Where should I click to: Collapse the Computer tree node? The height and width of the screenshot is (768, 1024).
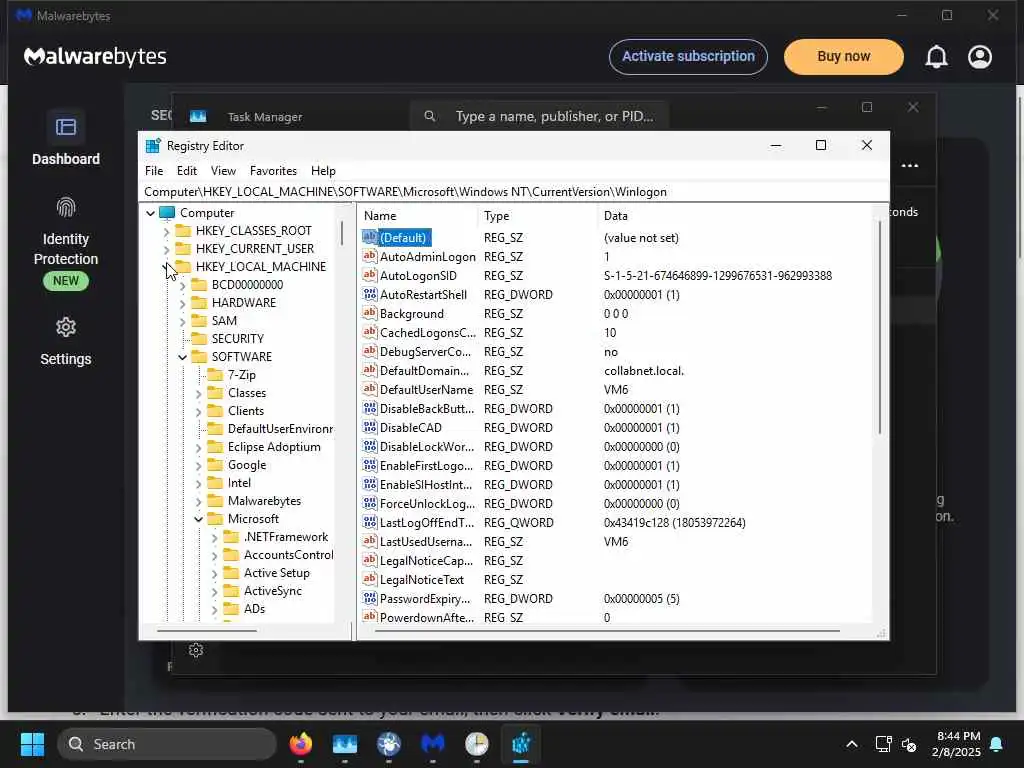pos(150,213)
